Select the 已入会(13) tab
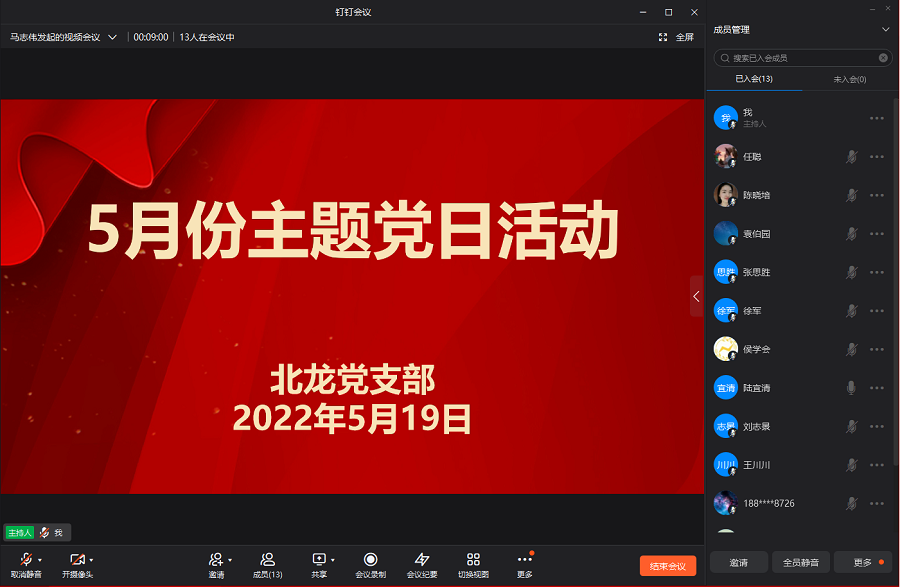Screen dimensions: 900x587 (754, 79)
